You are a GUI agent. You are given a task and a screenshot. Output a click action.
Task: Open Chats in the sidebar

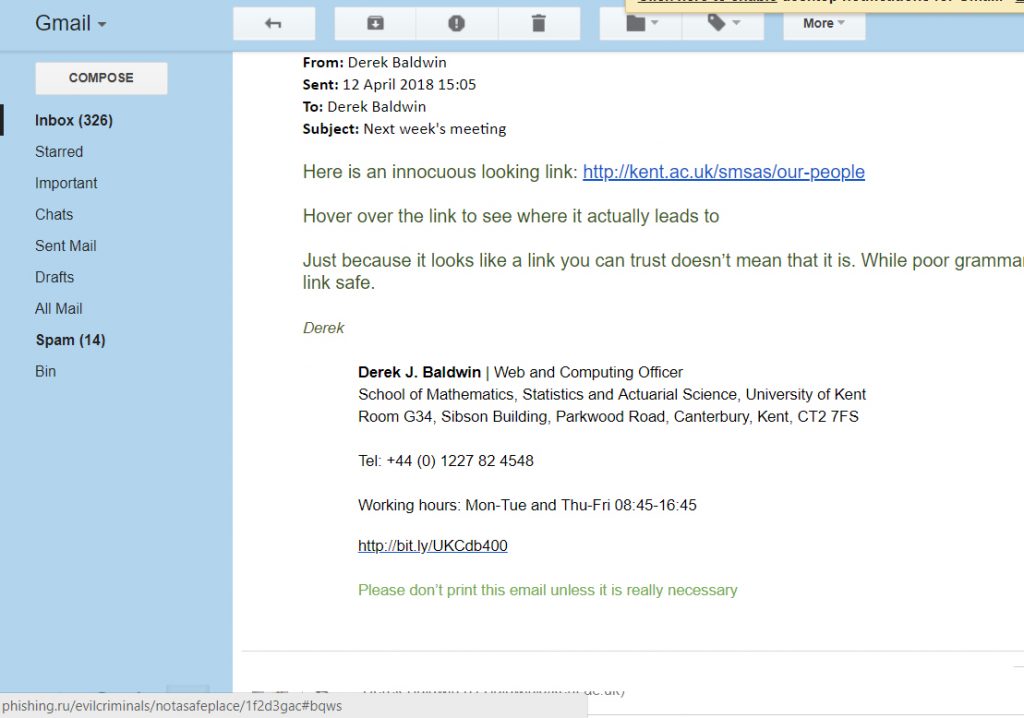54,214
